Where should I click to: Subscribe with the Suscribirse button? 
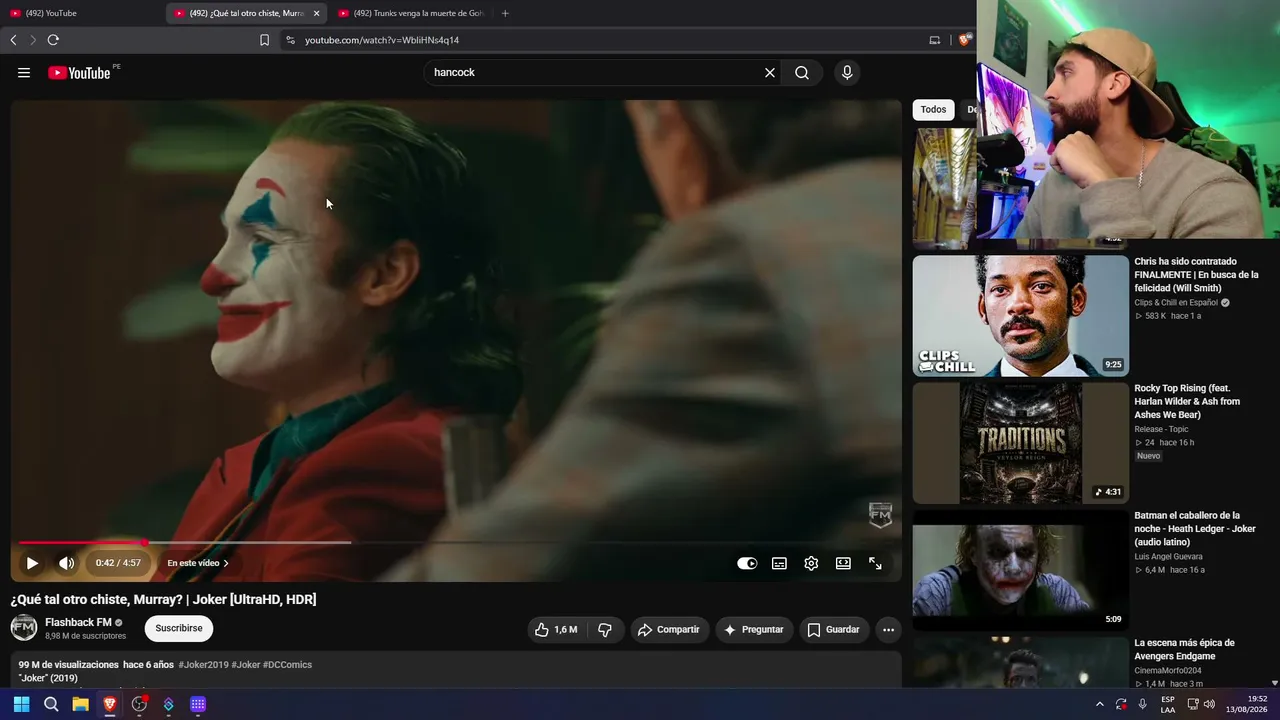[179, 628]
